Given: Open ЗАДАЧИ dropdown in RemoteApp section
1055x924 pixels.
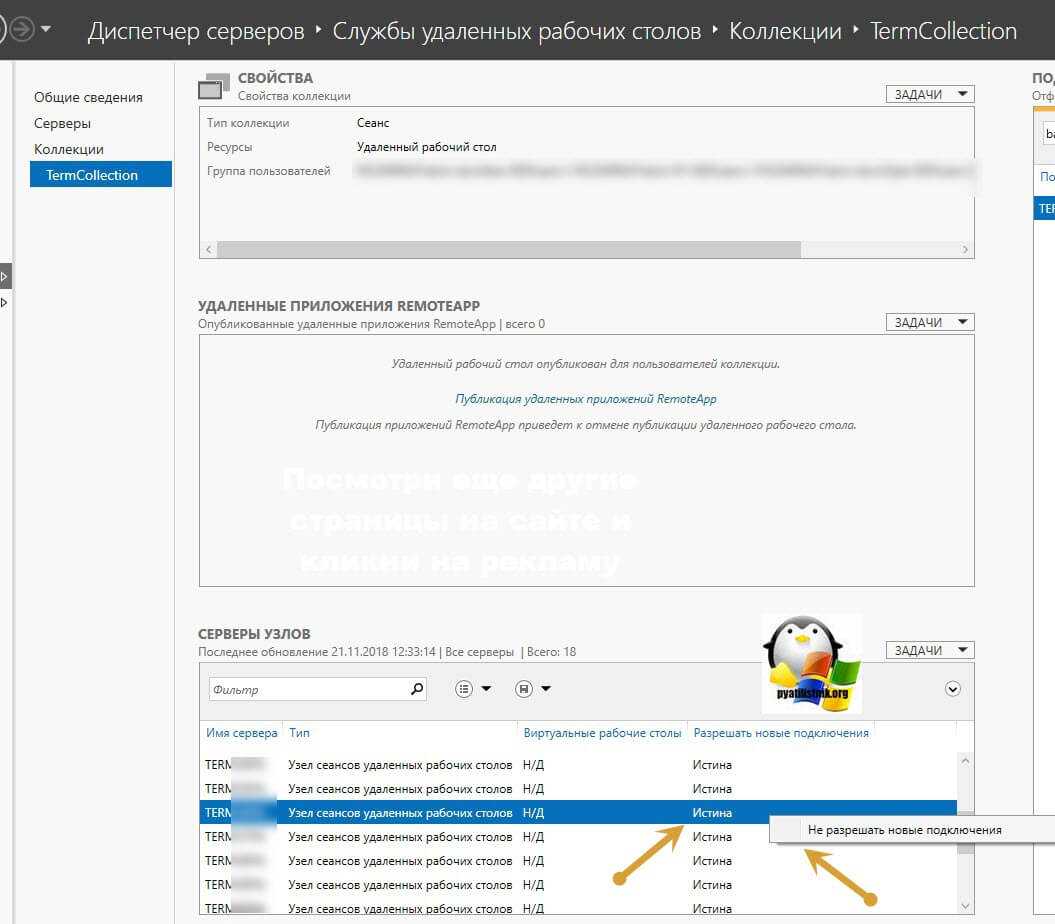Looking at the screenshot, I should click(x=929, y=322).
